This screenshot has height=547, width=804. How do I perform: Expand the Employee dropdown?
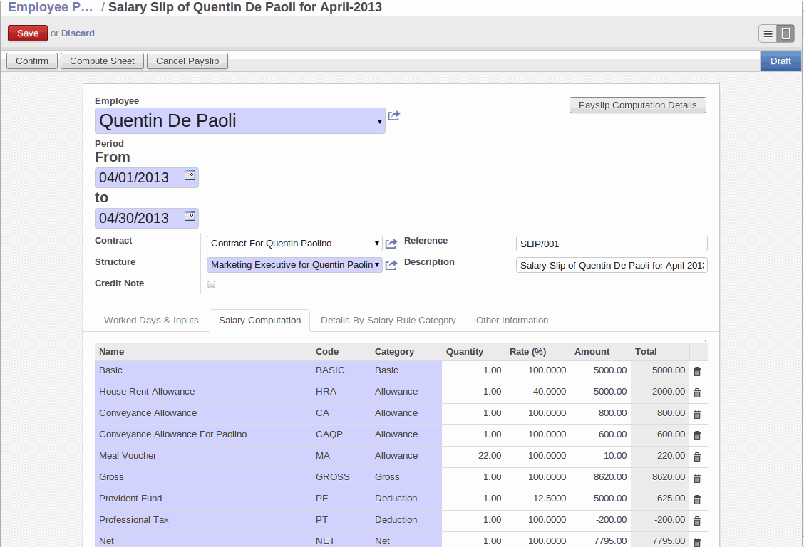tap(380, 122)
